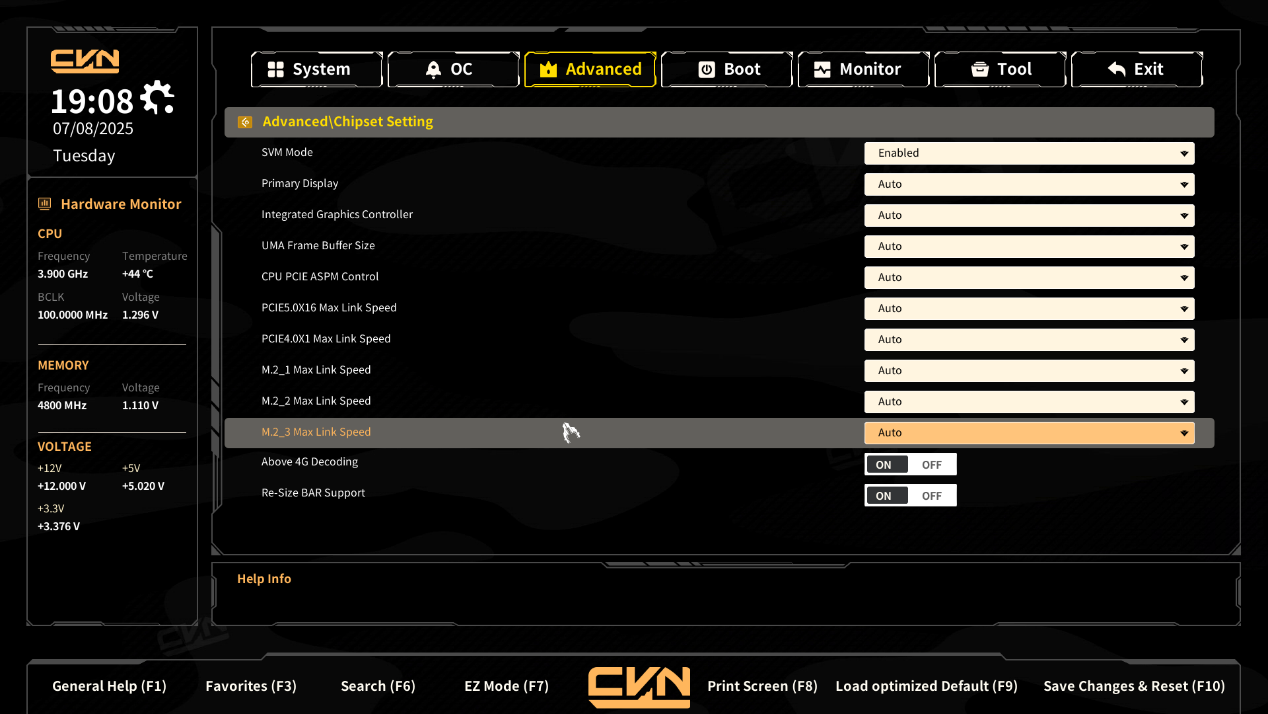Open the Primary Display dropdown
The height and width of the screenshot is (714, 1268).
[1029, 184]
